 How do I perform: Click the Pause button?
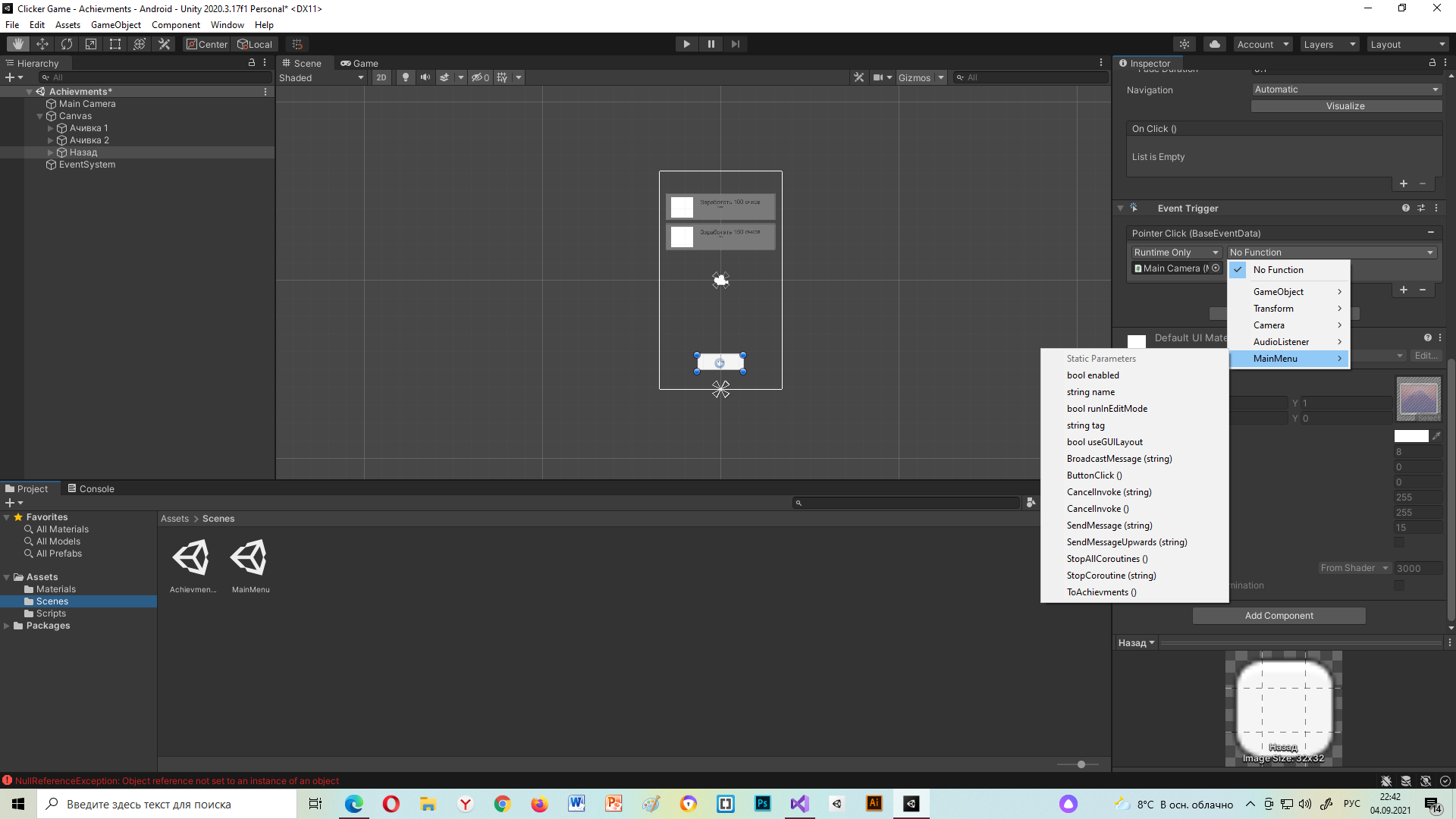[711, 44]
